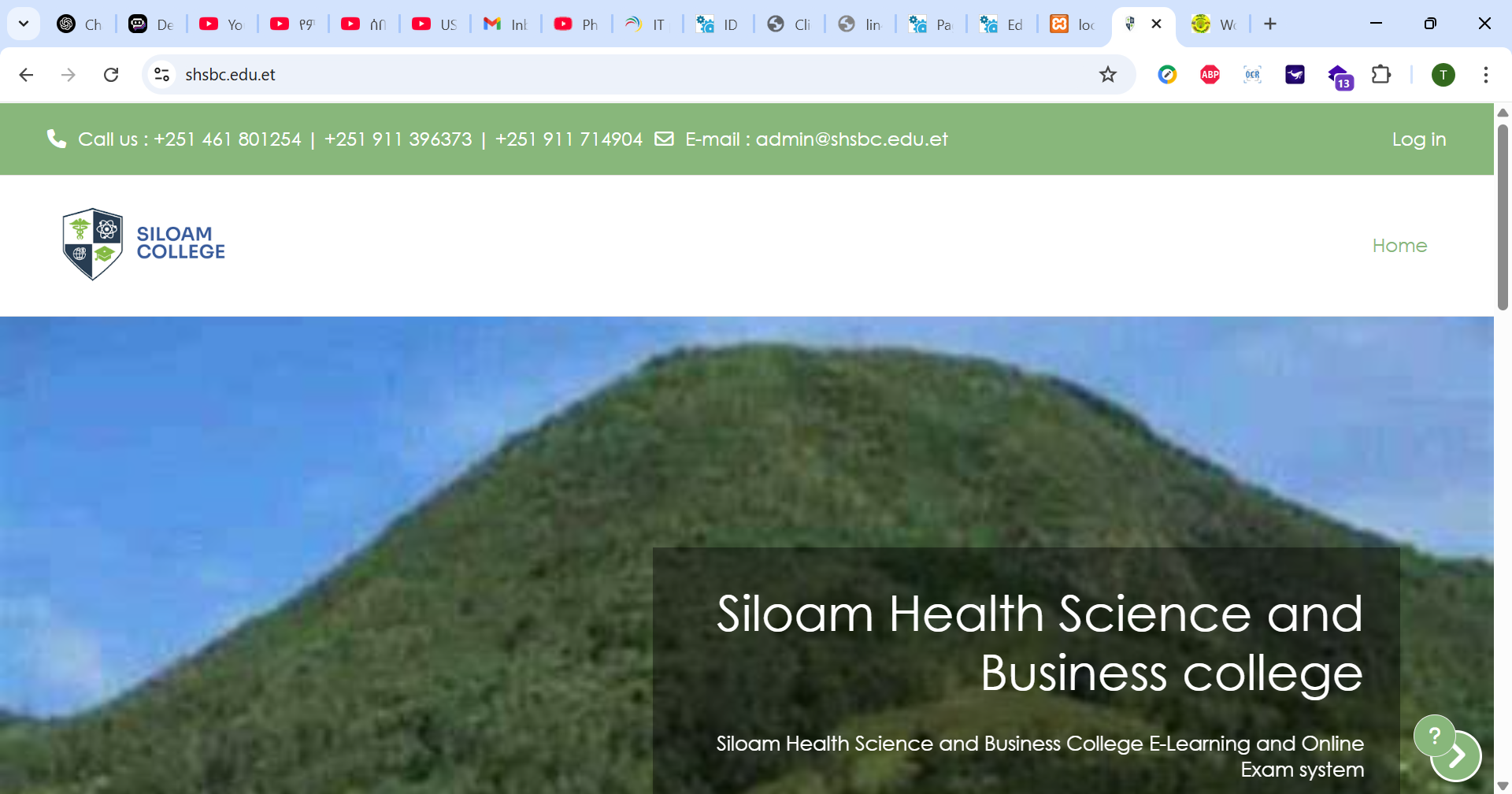This screenshot has width=1512, height=794.
Task: Open the tab search dropdown arrow
Action: click(x=24, y=24)
